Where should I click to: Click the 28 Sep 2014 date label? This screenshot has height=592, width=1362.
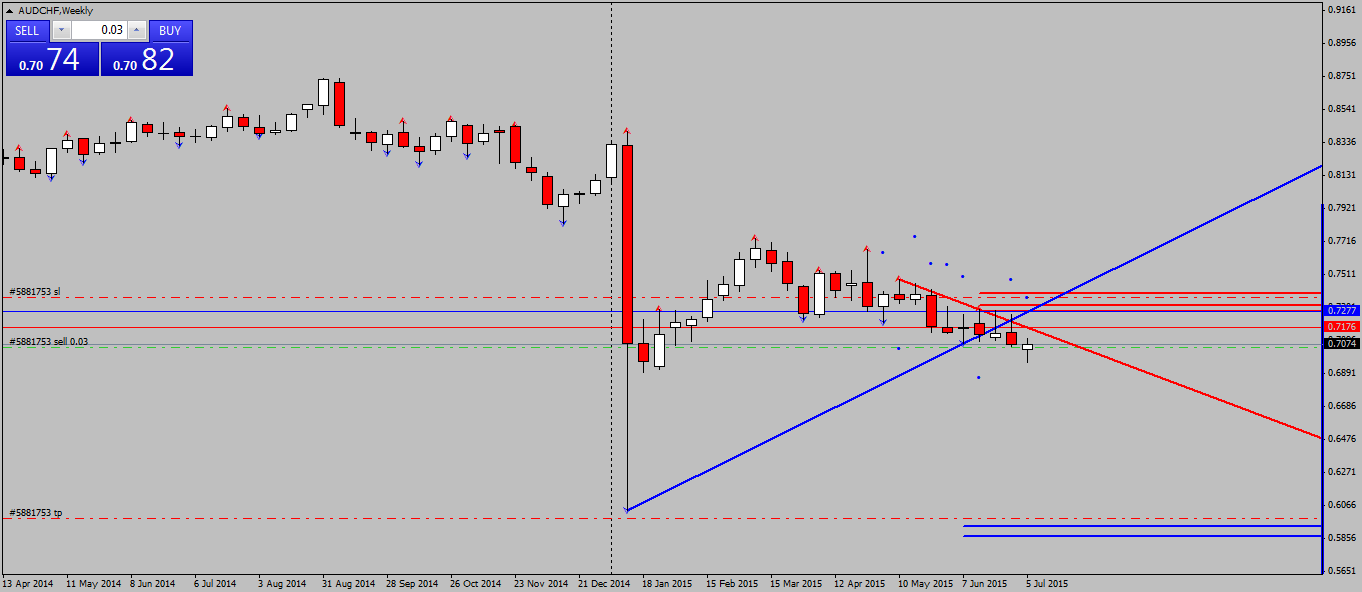[x=412, y=584]
